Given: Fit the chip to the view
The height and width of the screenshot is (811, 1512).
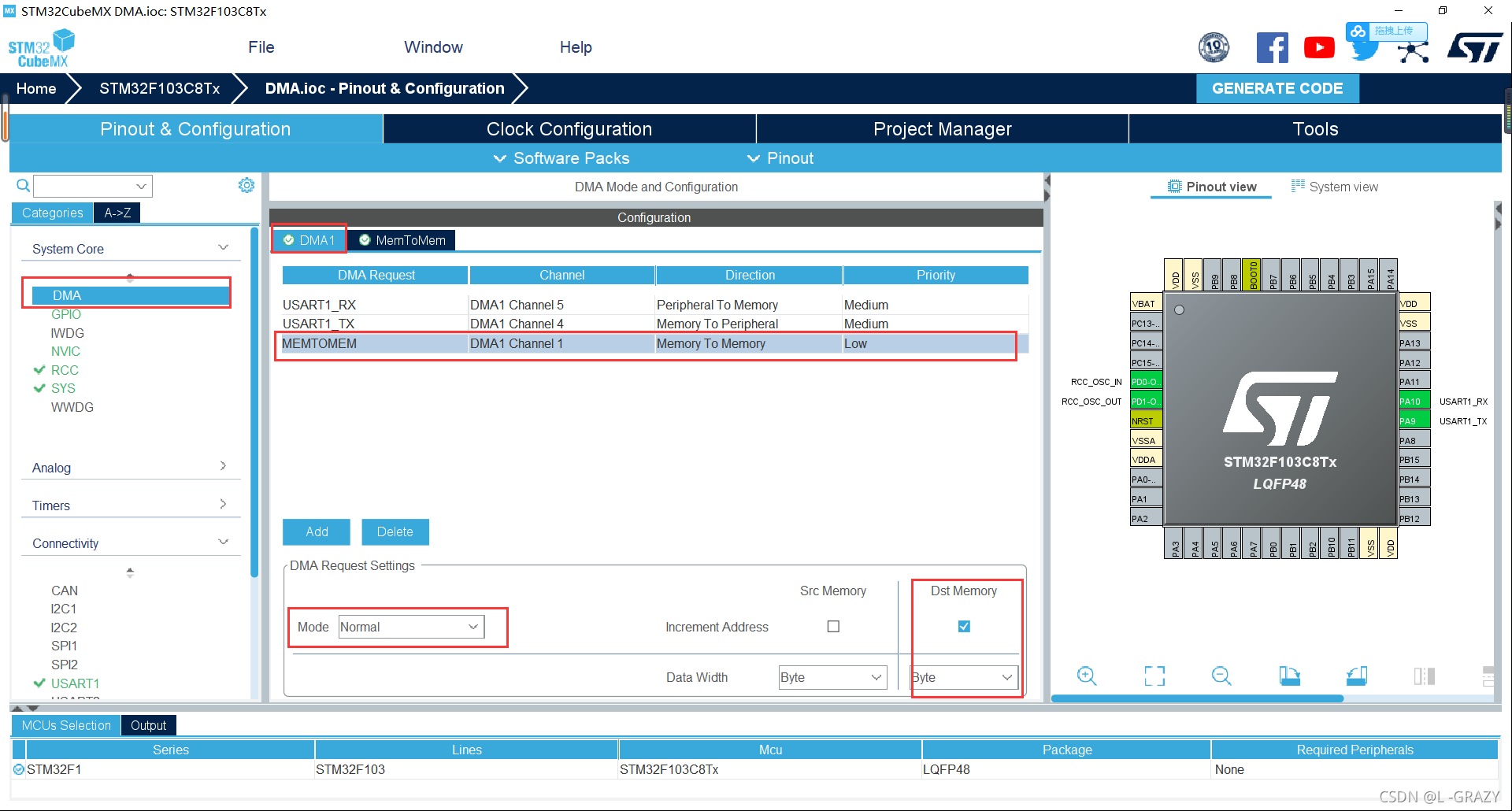Looking at the screenshot, I should 1154,676.
